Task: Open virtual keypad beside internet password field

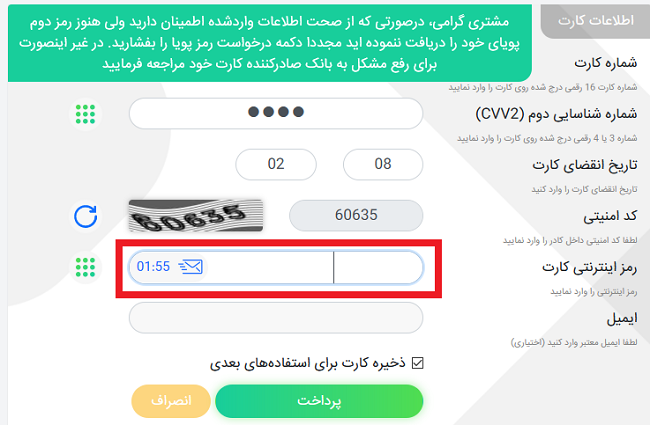Action: click(85, 267)
